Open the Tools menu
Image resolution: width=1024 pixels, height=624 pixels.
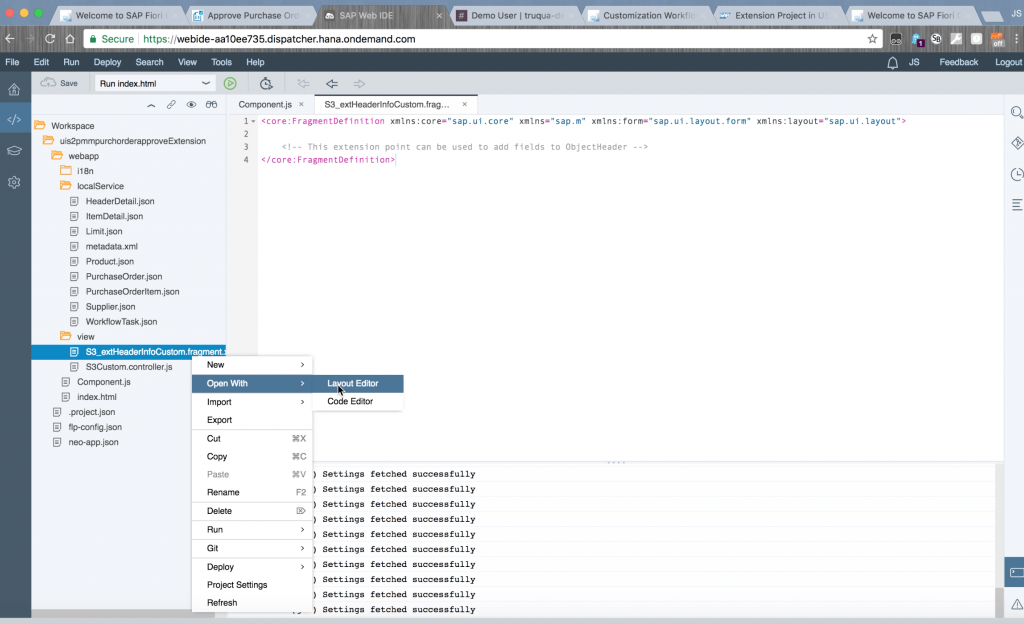point(221,62)
